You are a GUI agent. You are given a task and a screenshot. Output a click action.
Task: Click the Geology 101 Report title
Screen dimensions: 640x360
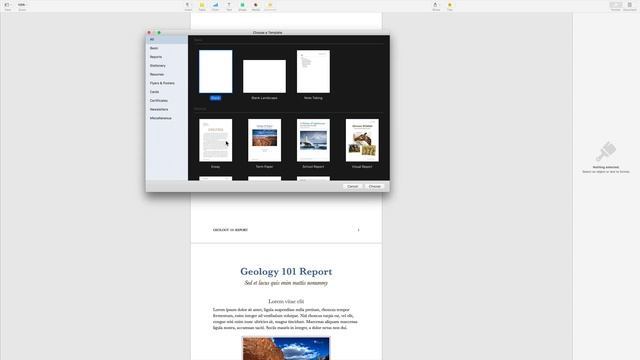286,271
